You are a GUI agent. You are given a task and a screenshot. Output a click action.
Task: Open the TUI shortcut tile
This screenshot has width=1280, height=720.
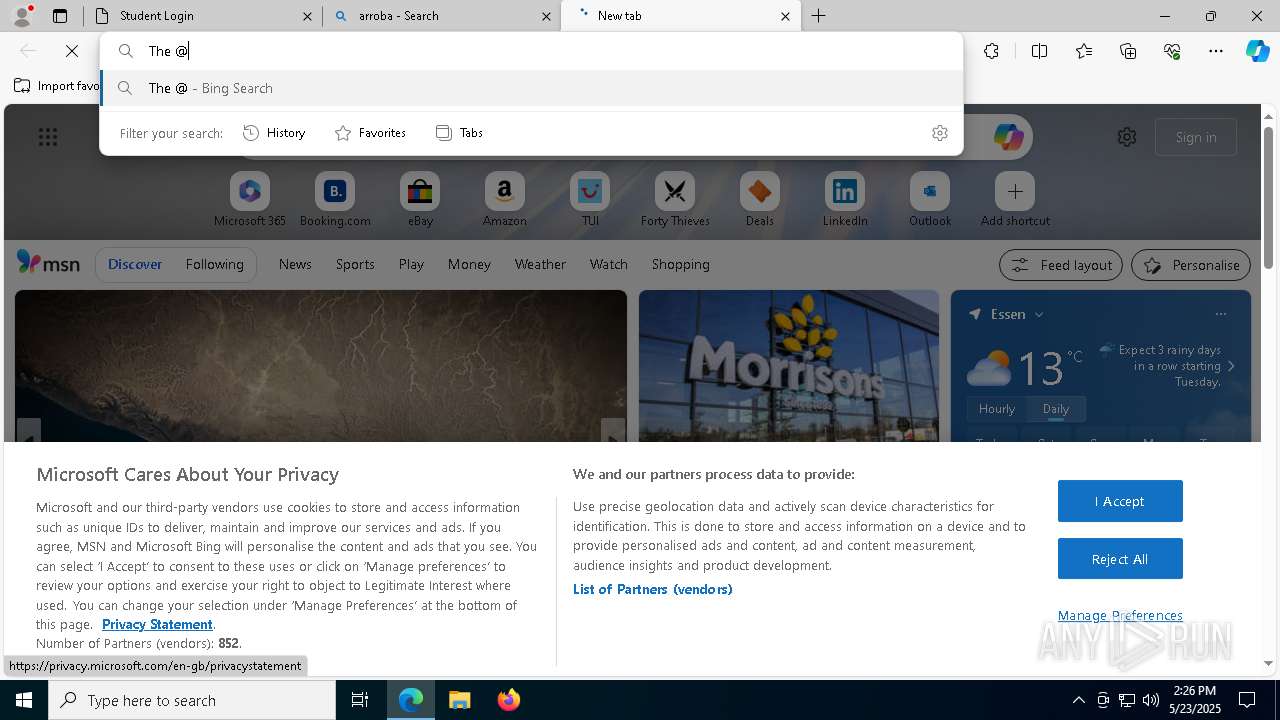(x=590, y=199)
